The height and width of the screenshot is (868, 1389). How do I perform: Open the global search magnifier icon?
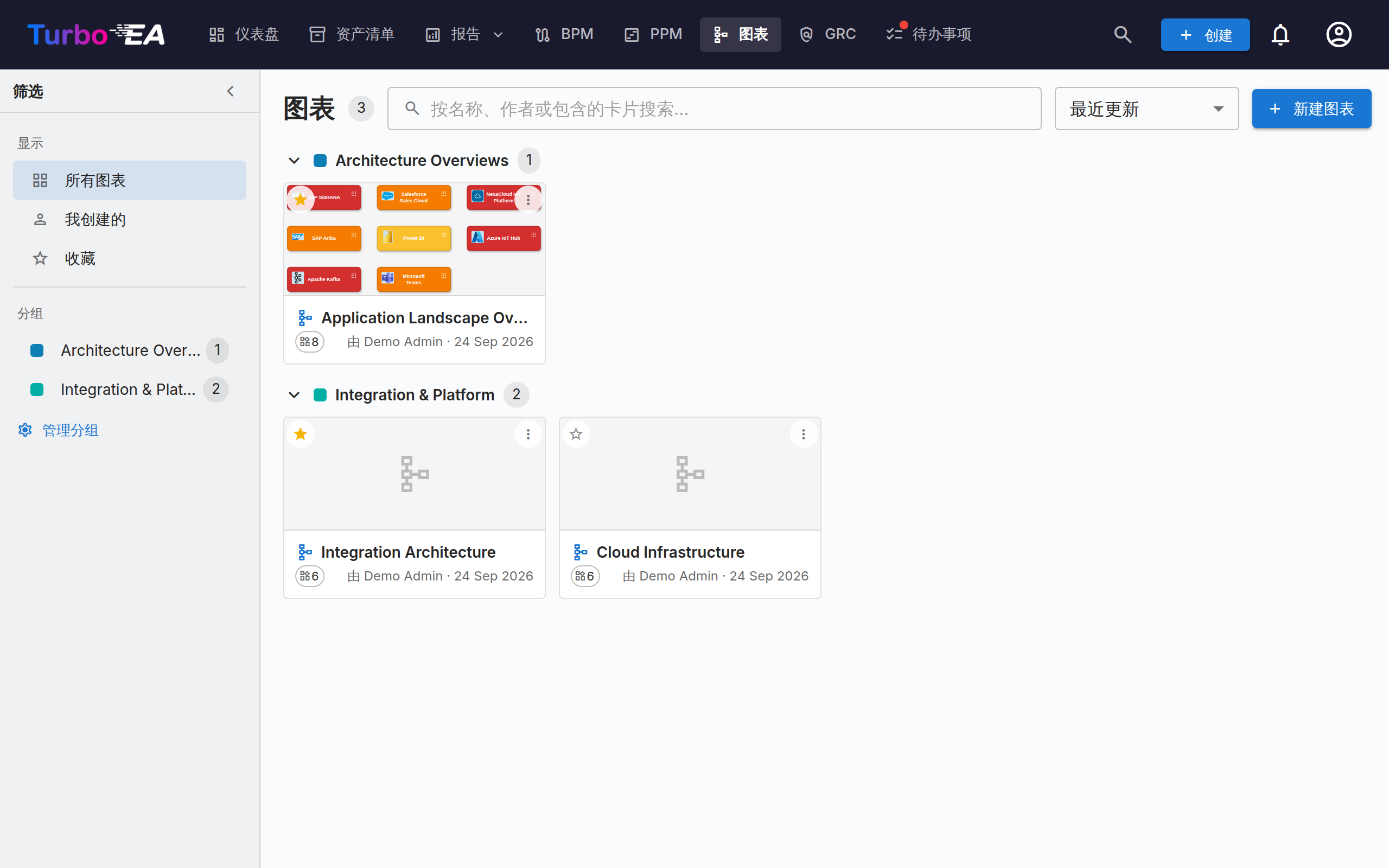click(x=1123, y=34)
